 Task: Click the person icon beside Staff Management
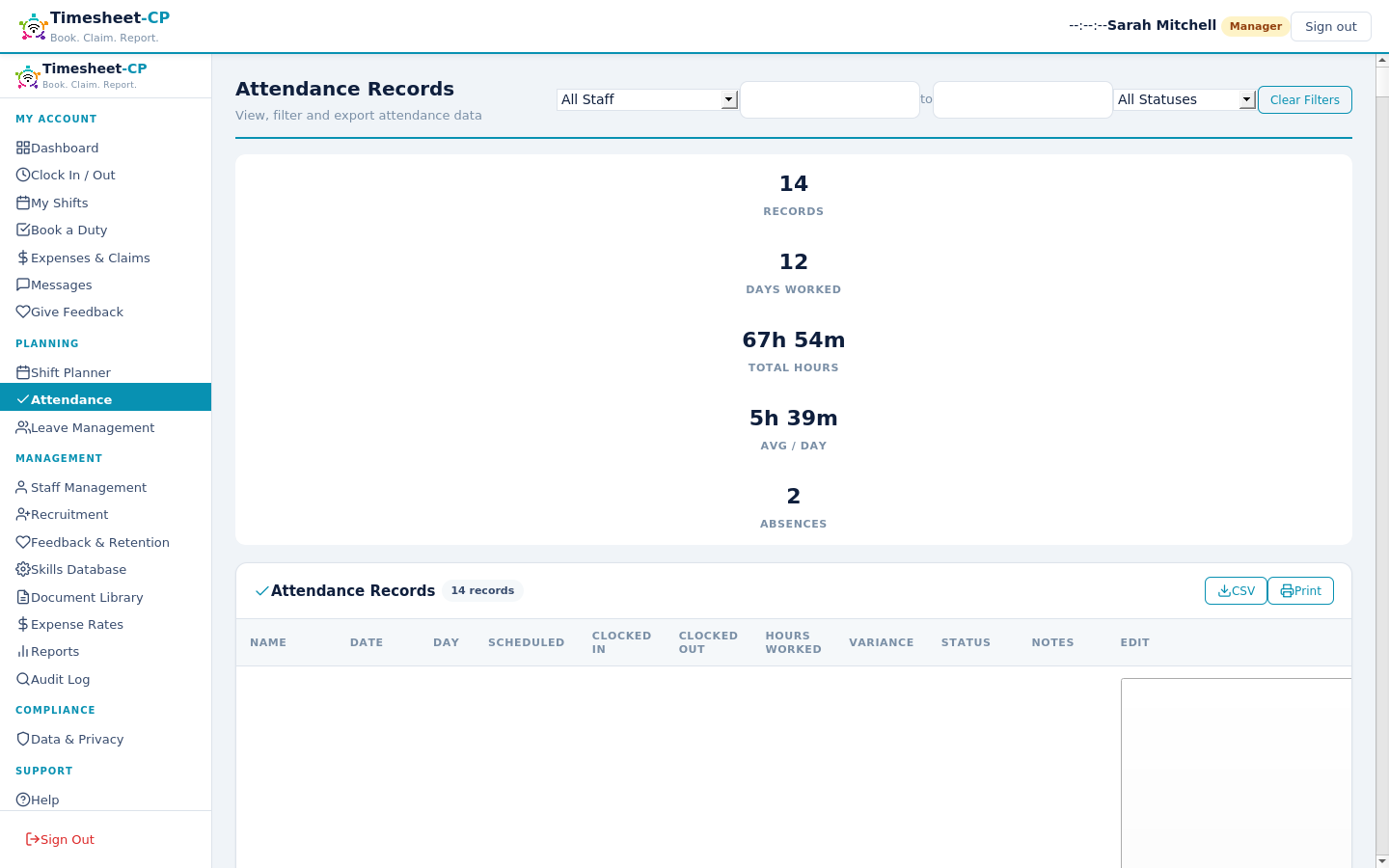click(x=23, y=487)
